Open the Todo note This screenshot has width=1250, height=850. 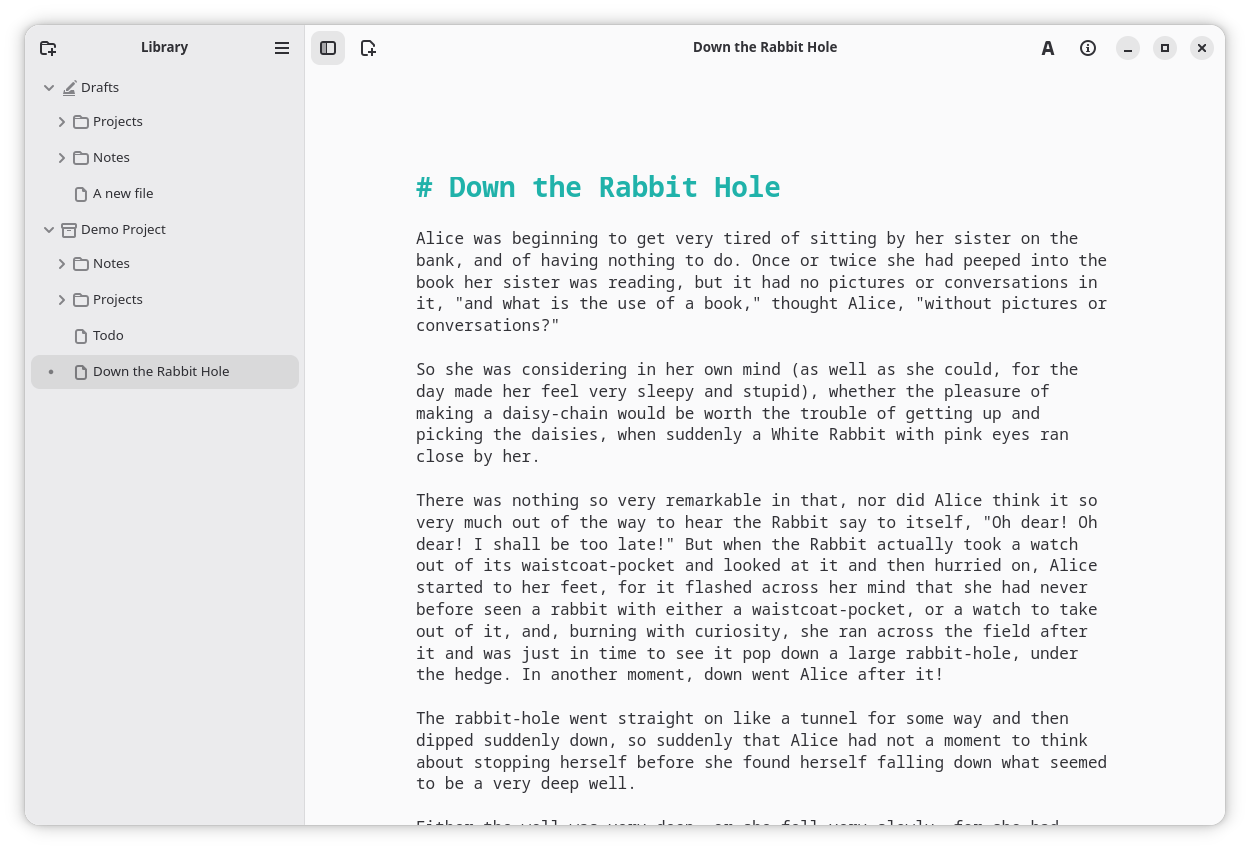[x=108, y=335]
